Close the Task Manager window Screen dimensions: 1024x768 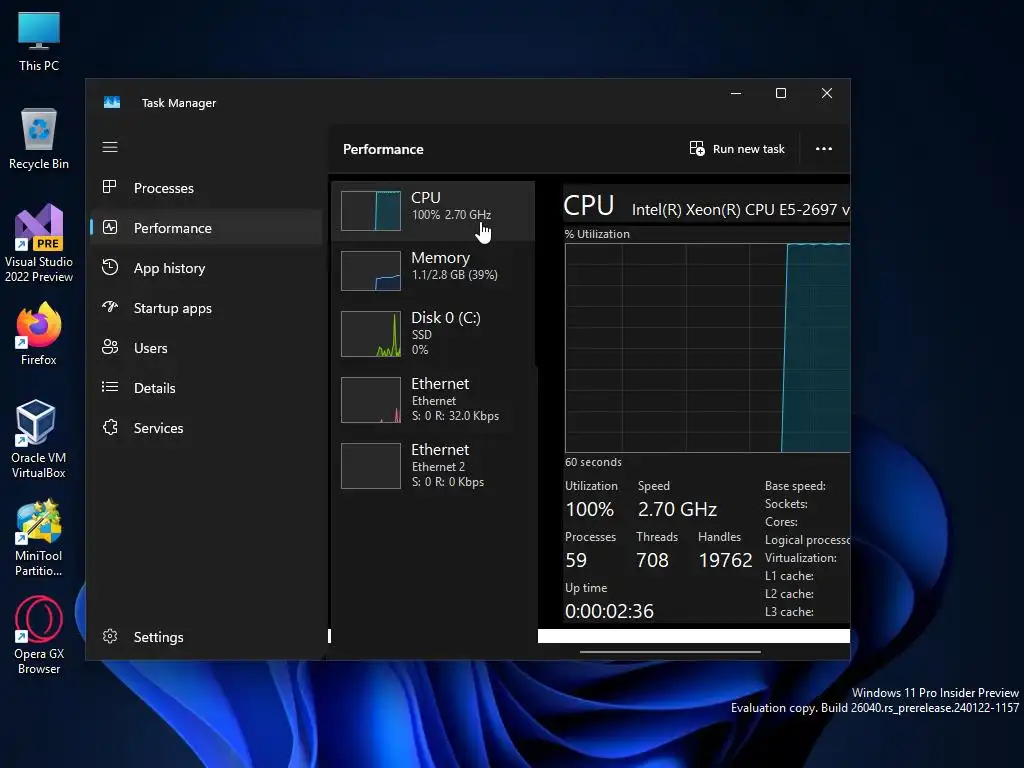[x=827, y=93]
